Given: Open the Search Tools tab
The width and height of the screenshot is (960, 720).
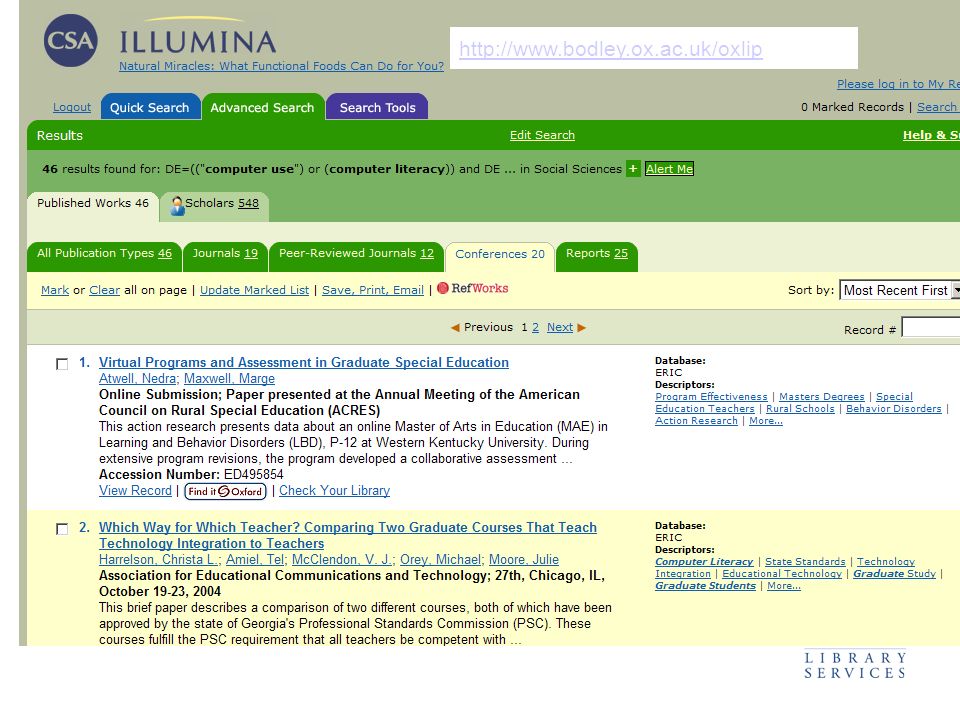Looking at the screenshot, I should click(377, 107).
